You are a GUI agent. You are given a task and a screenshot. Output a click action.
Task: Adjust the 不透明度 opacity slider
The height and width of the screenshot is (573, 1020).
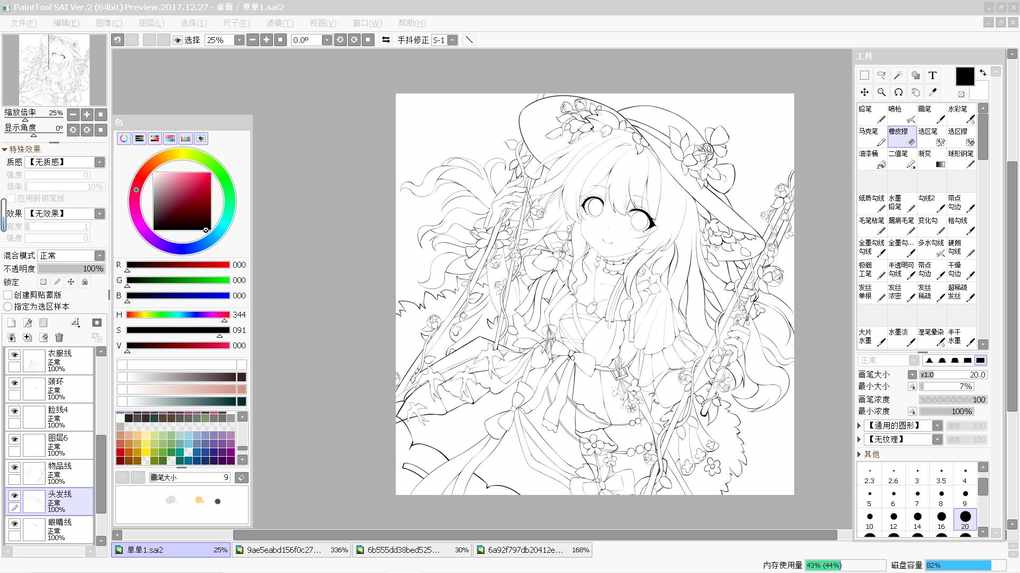tap(71, 269)
